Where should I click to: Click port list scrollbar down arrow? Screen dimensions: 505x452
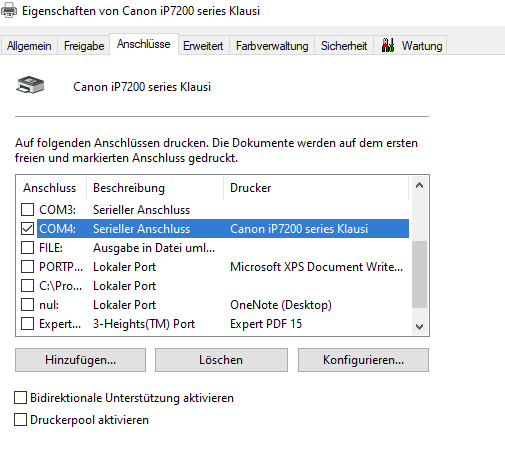coord(420,327)
